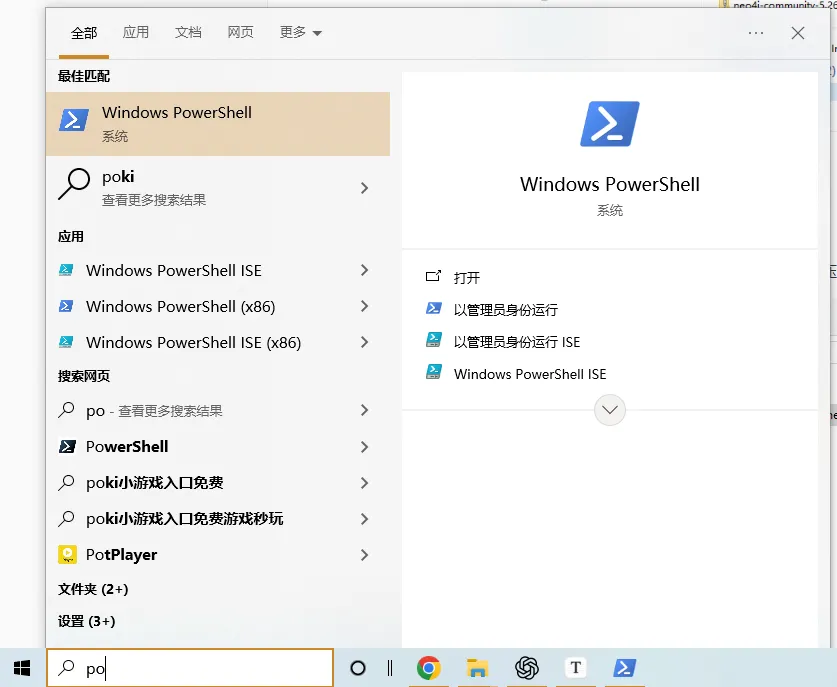Choose Windows PowerShell ISE action in preview
The height and width of the screenshot is (687, 837).
(530, 374)
